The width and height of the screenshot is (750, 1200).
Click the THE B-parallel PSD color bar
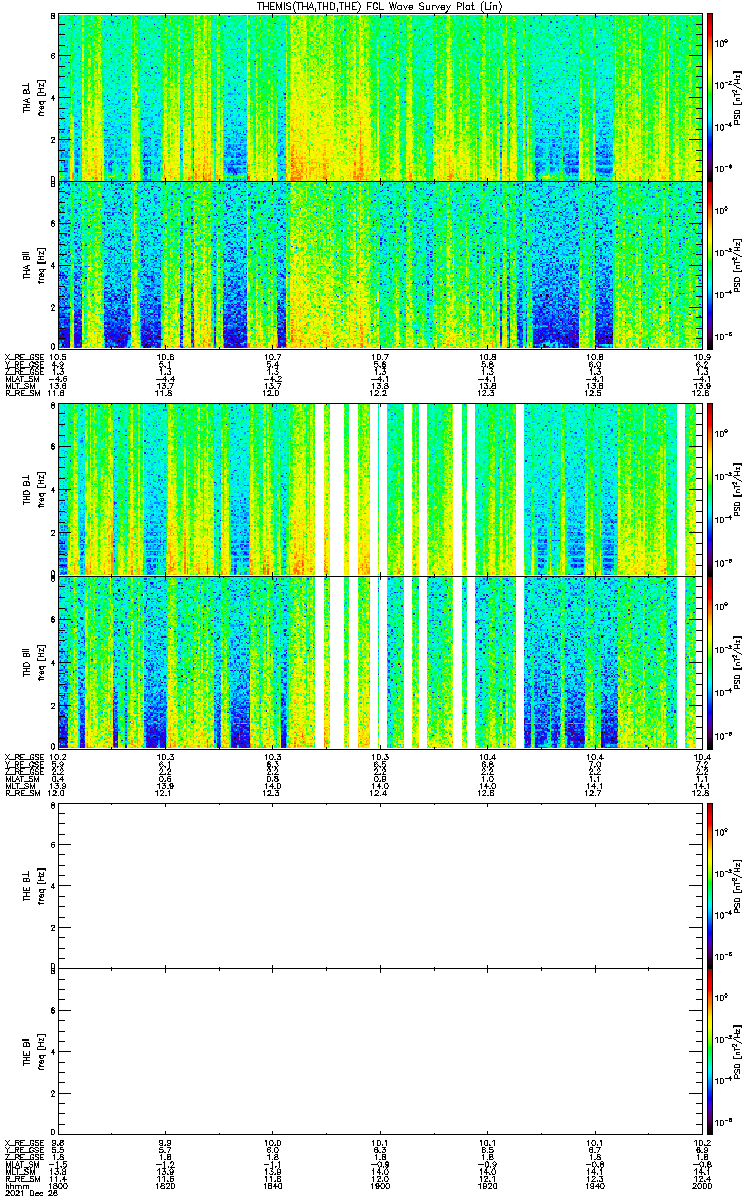[x=710, y=1051]
